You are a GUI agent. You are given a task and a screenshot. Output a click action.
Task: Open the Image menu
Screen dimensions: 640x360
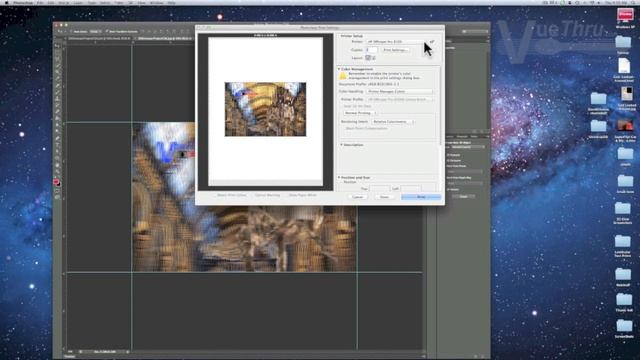pos(64,2)
